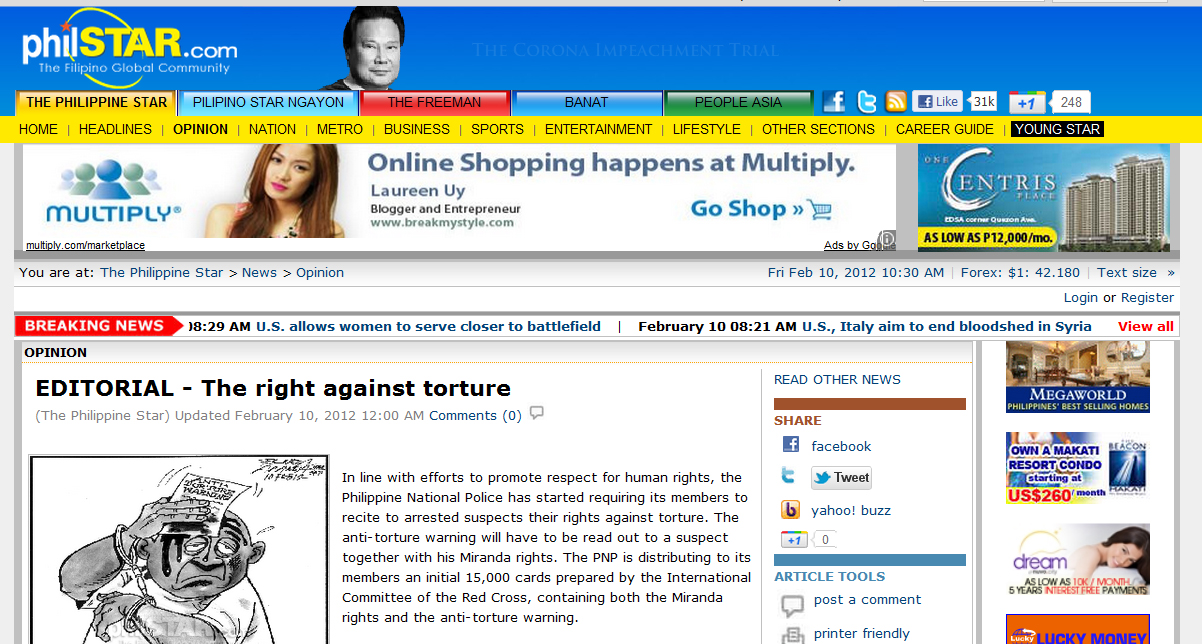Select the THE FREEMAN tab
Image resolution: width=1202 pixels, height=644 pixels.
(434, 102)
